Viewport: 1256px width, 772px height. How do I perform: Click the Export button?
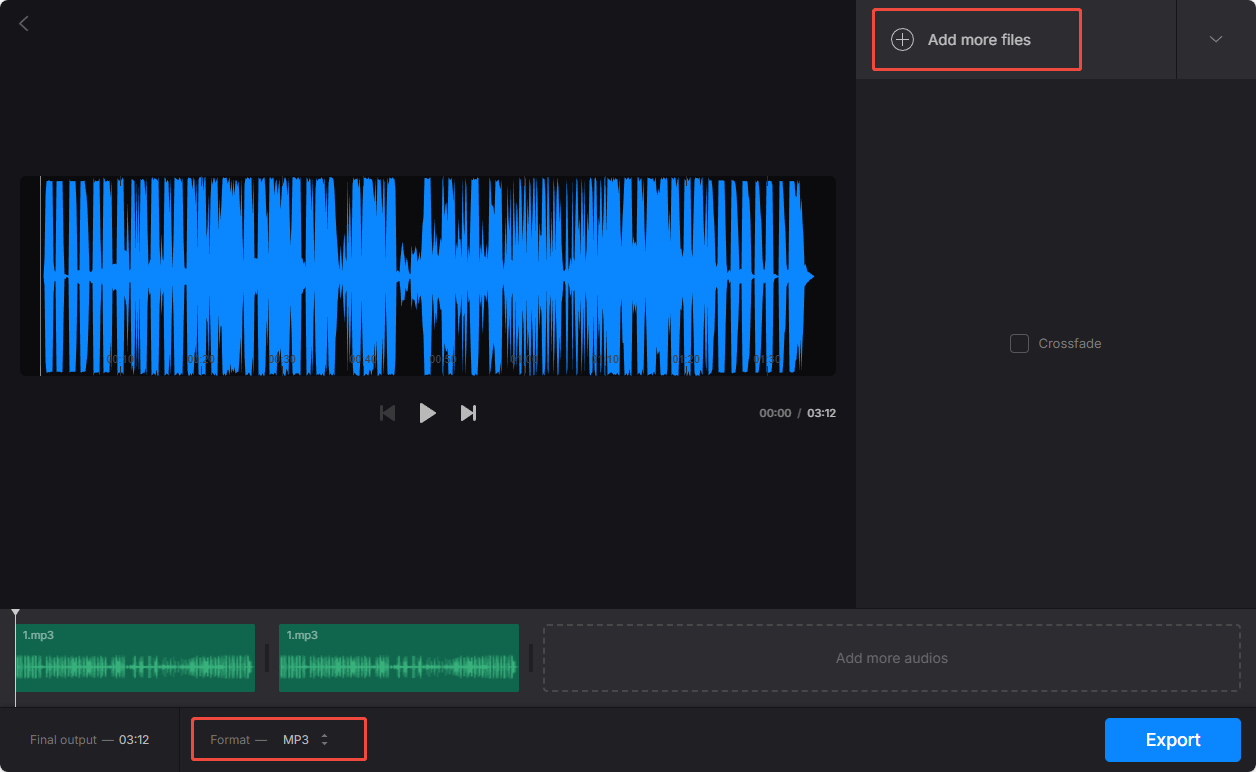[1172, 739]
